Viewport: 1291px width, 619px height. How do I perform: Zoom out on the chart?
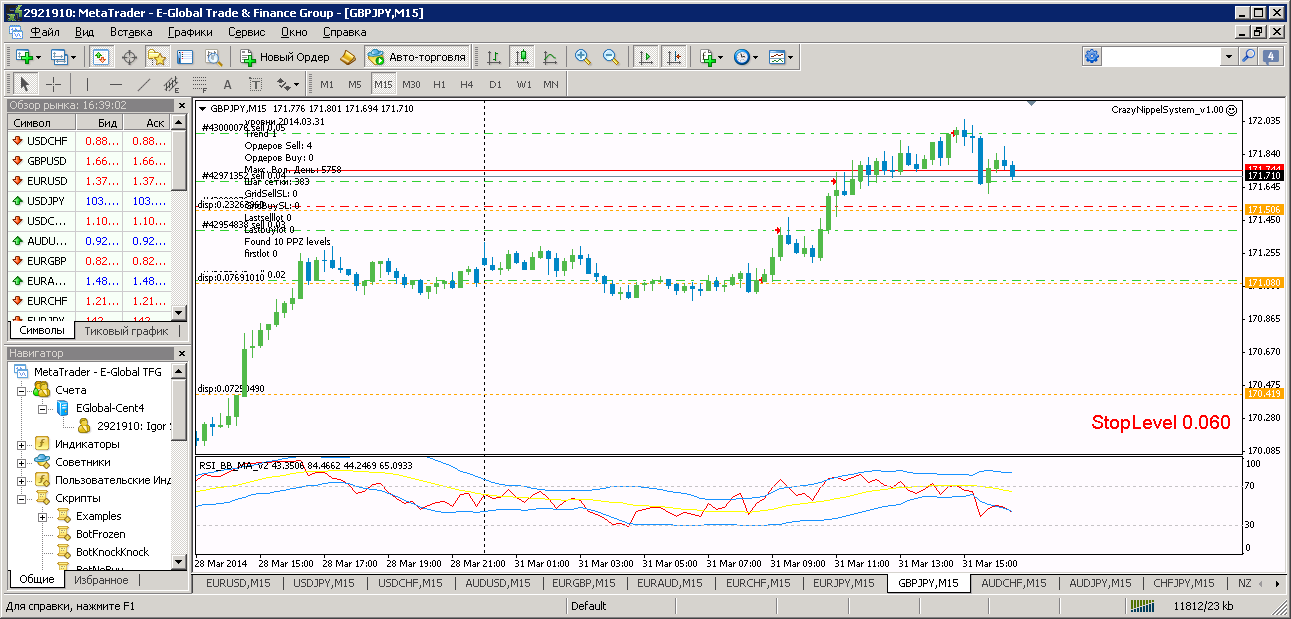tap(610, 57)
